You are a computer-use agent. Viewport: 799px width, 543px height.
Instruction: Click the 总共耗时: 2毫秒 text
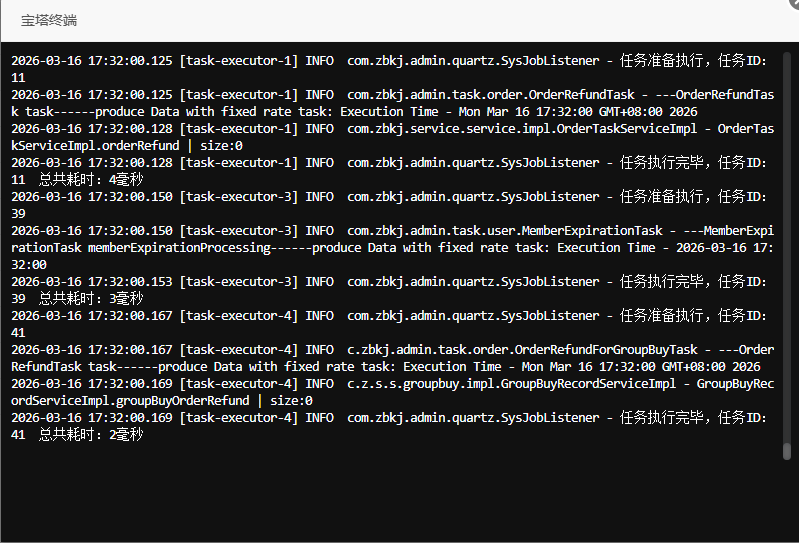point(91,435)
